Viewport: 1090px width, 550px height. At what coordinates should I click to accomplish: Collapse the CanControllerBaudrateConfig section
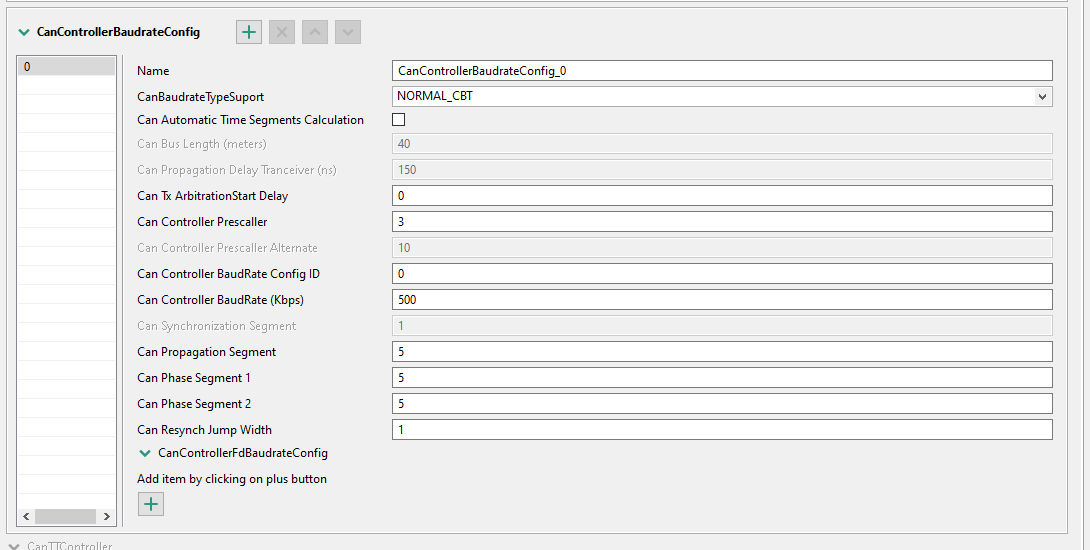[x=24, y=32]
